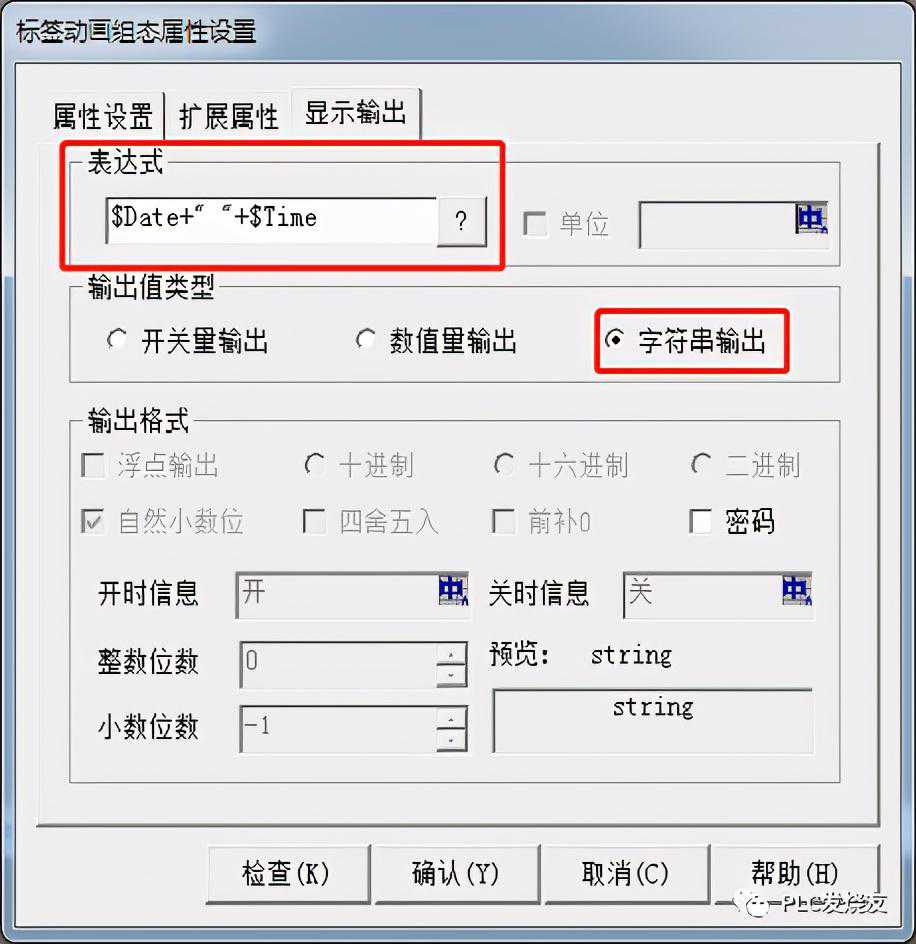Increase 整数位数 with up arrow

pyautogui.click(x=451, y=654)
